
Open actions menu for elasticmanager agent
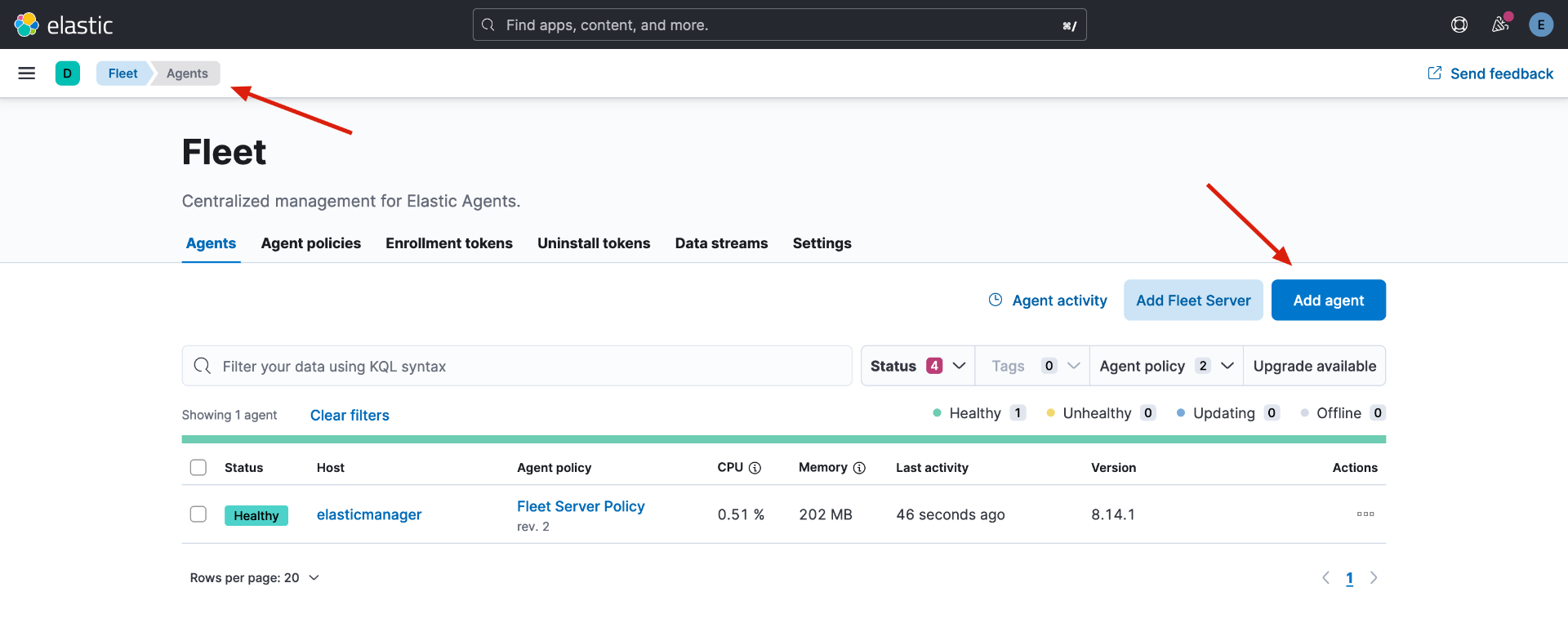(x=1365, y=514)
